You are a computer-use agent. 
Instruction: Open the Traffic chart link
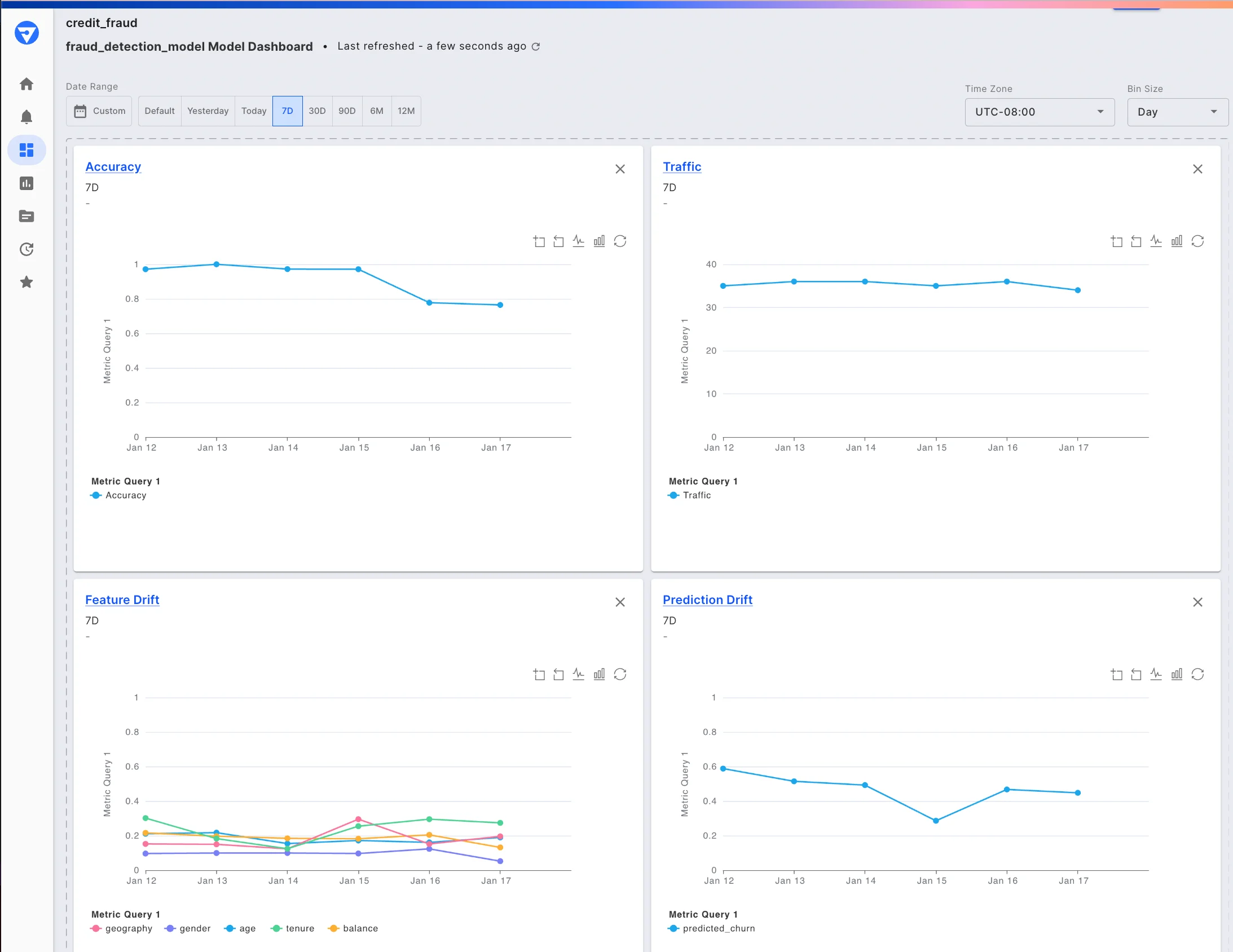[682, 166]
